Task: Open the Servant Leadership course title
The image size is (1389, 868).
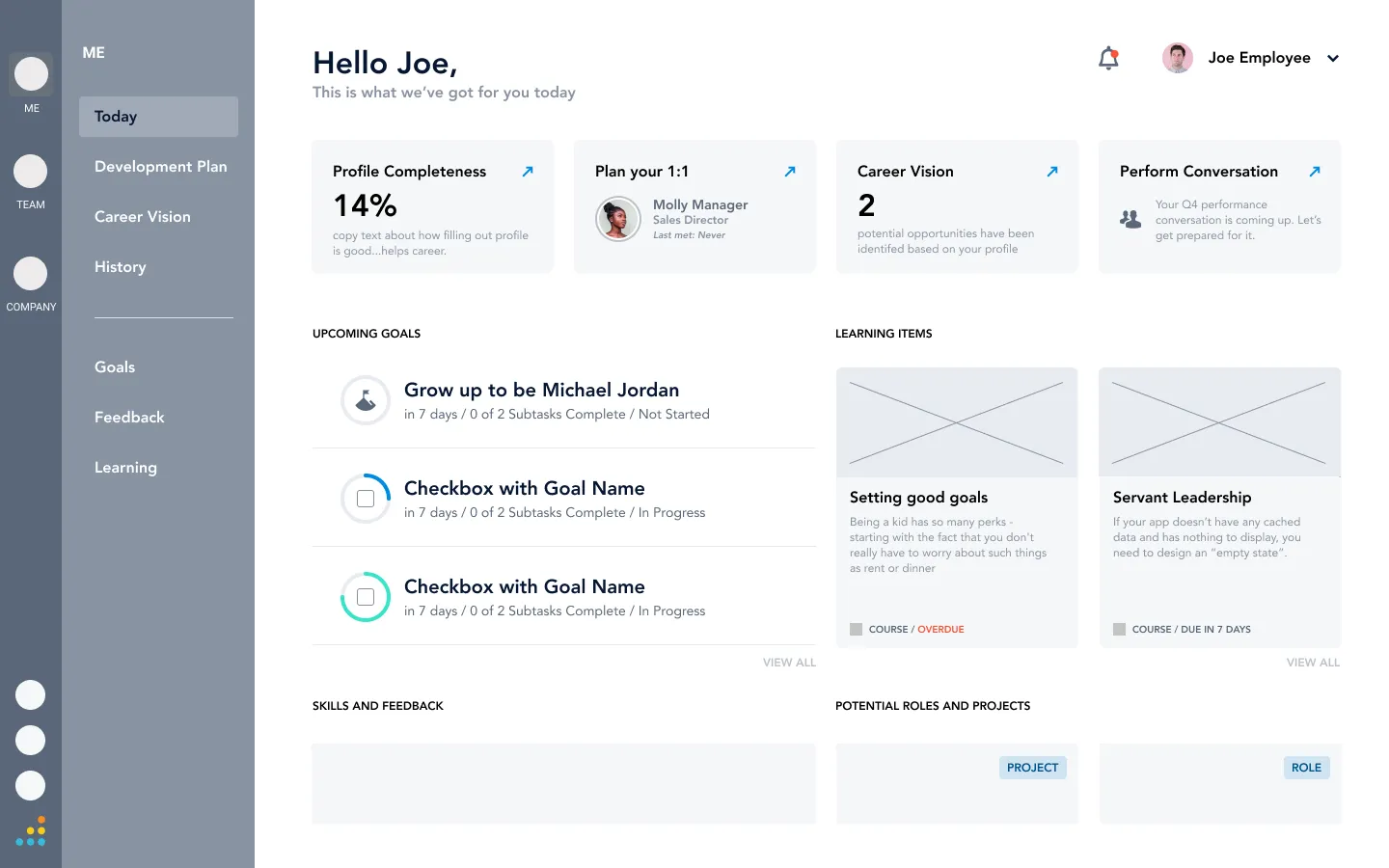Action: [x=1182, y=498]
